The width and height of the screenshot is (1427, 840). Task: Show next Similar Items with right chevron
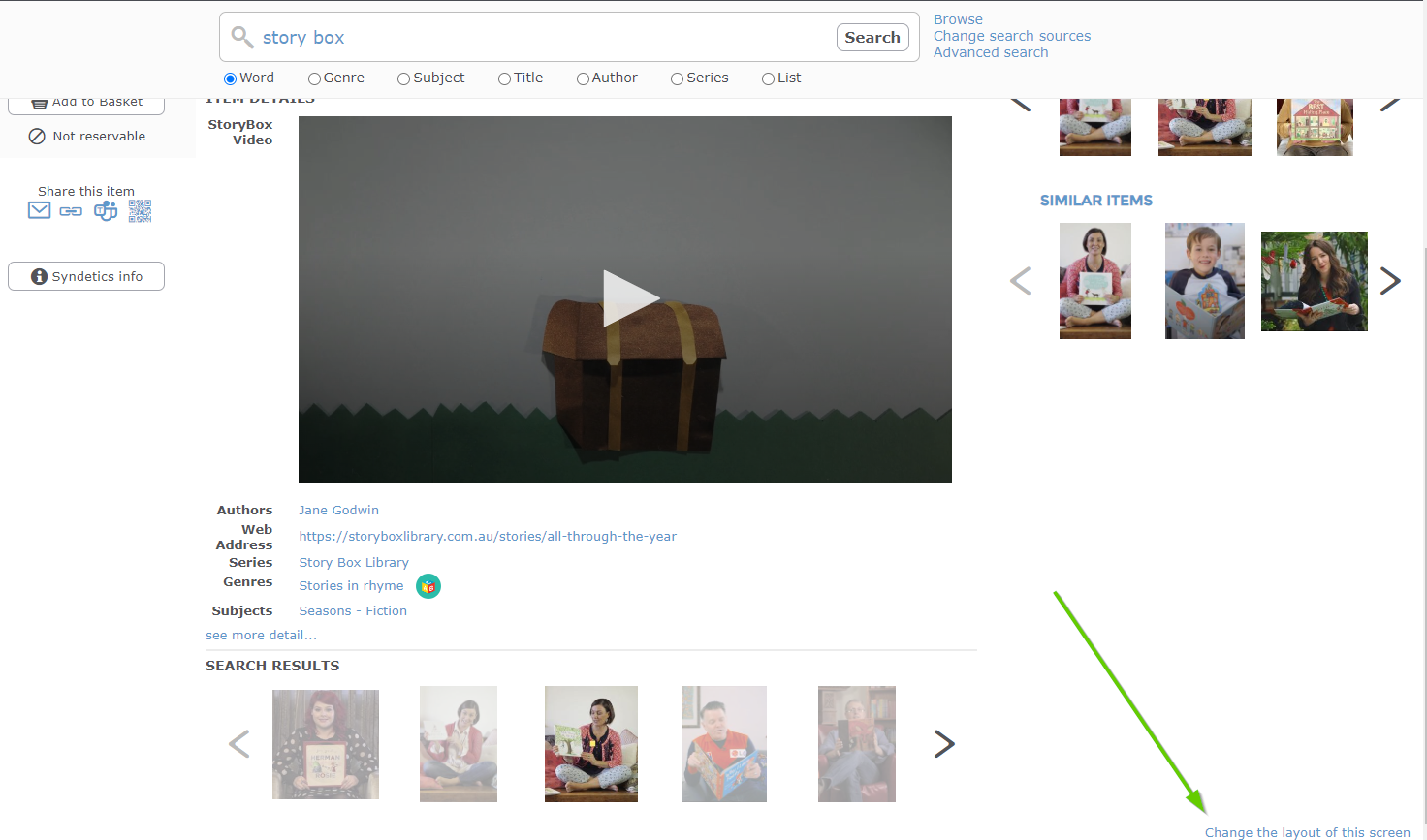(x=1389, y=281)
